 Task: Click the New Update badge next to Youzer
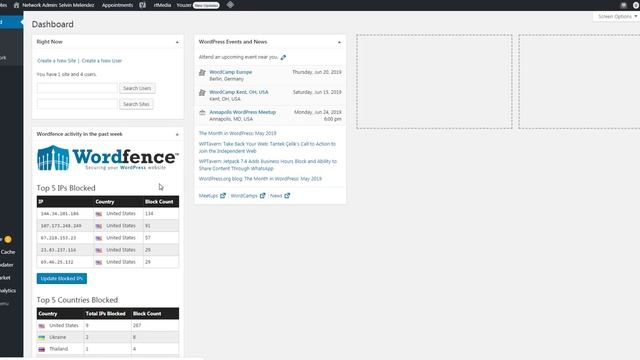pyautogui.click(x=206, y=5)
